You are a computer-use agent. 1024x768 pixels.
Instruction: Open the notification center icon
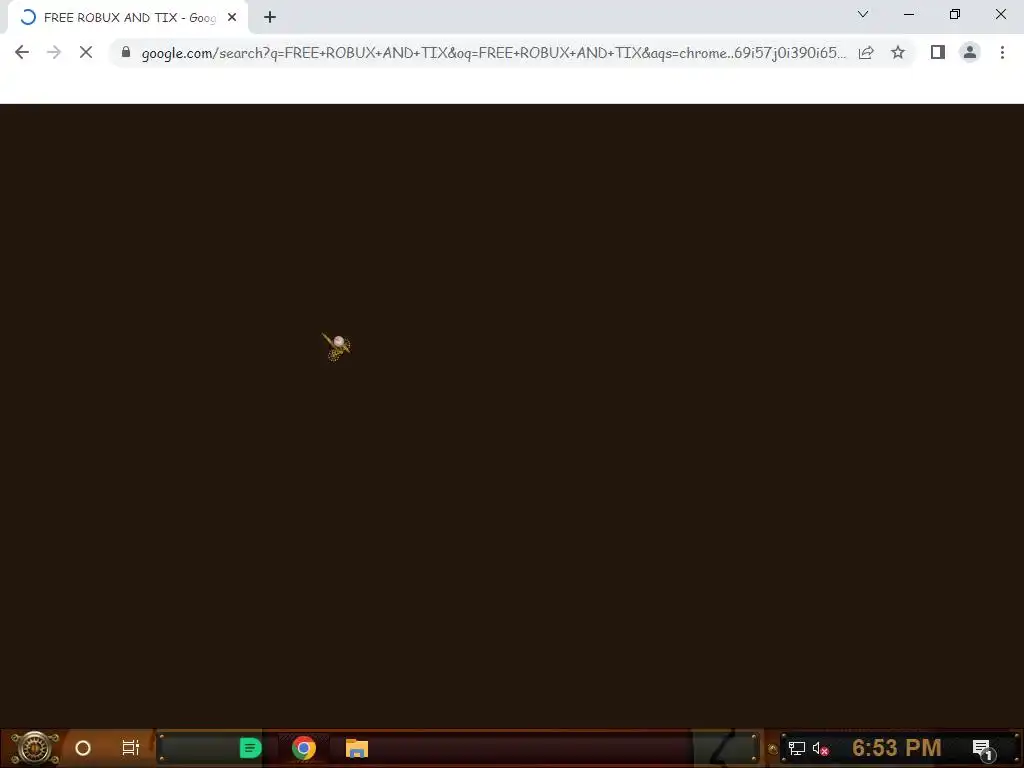coord(983,749)
